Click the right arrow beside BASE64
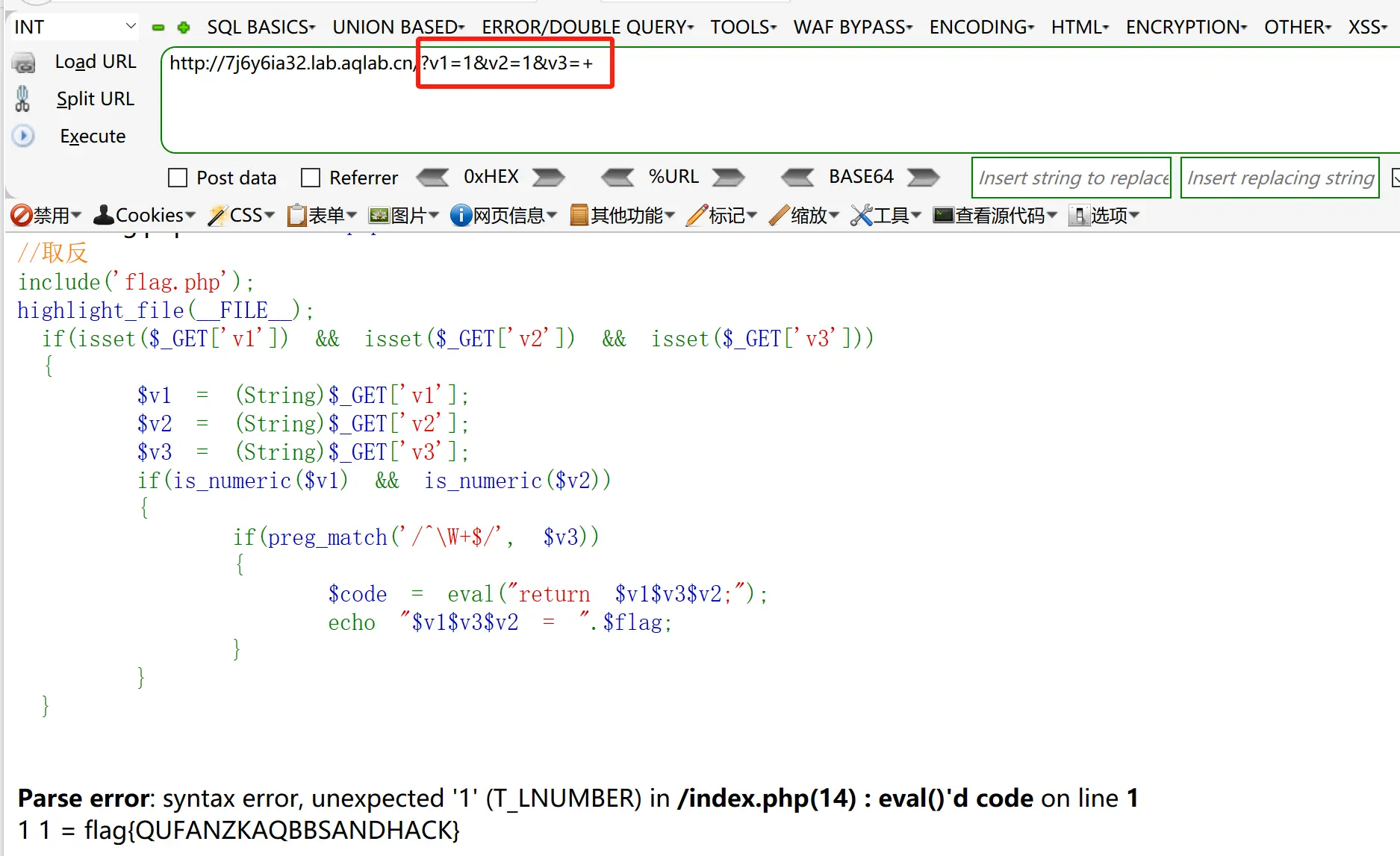The width and height of the screenshot is (1400, 856). pyautogui.click(x=923, y=178)
